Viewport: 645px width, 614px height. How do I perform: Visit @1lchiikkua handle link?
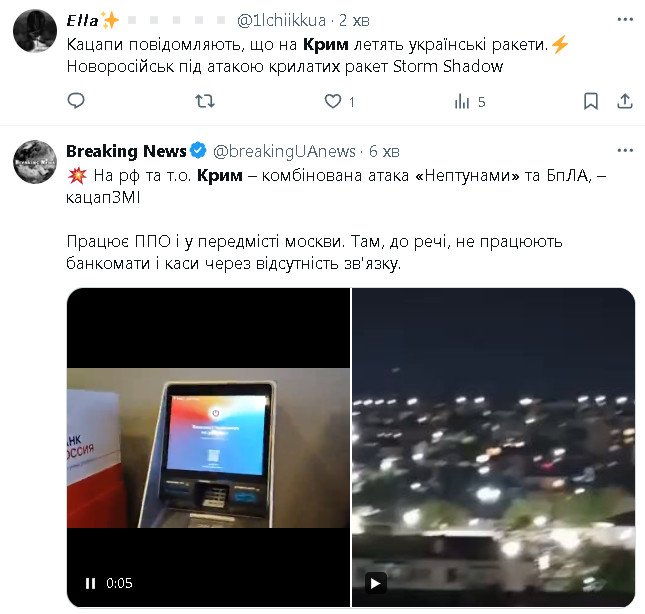click(x=281, y=20)
